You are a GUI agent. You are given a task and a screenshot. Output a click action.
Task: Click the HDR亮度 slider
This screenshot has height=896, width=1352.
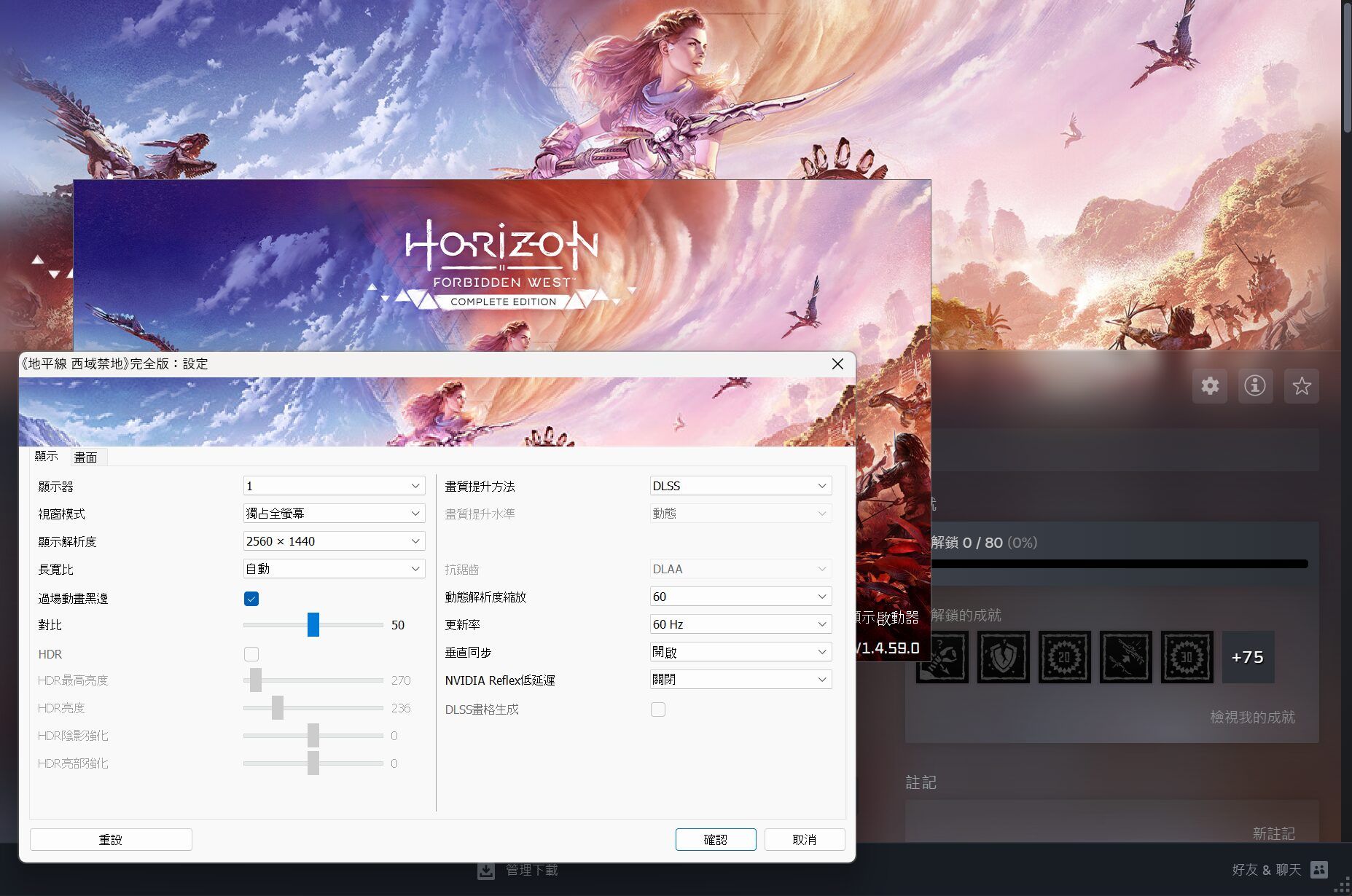(x=313, y=708)
